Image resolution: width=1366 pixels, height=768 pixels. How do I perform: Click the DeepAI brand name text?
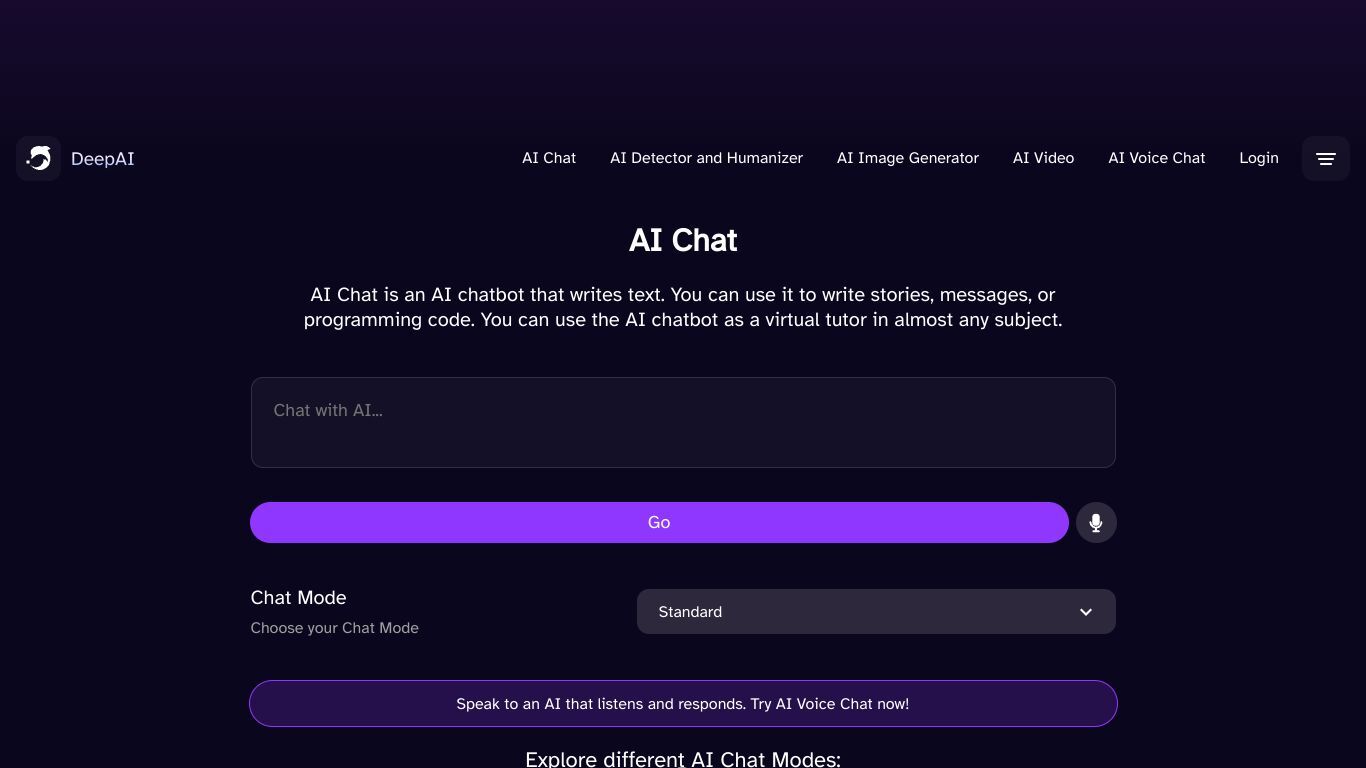[x=102, y=159]
